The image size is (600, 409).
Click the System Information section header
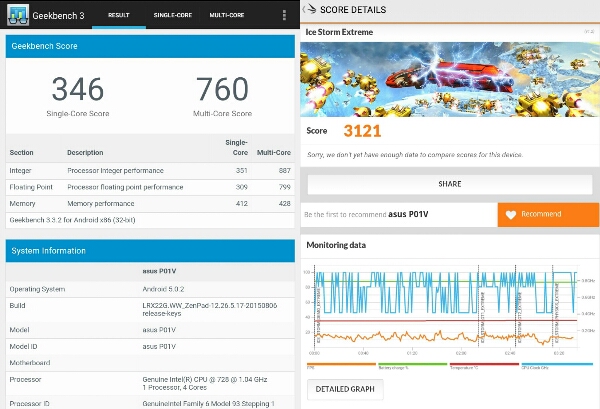coord(150,251)
